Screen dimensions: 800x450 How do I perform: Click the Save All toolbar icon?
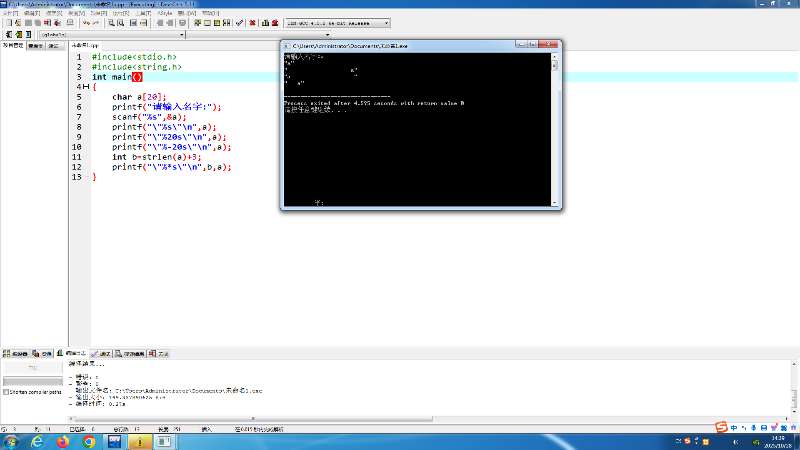pos(37,23)
